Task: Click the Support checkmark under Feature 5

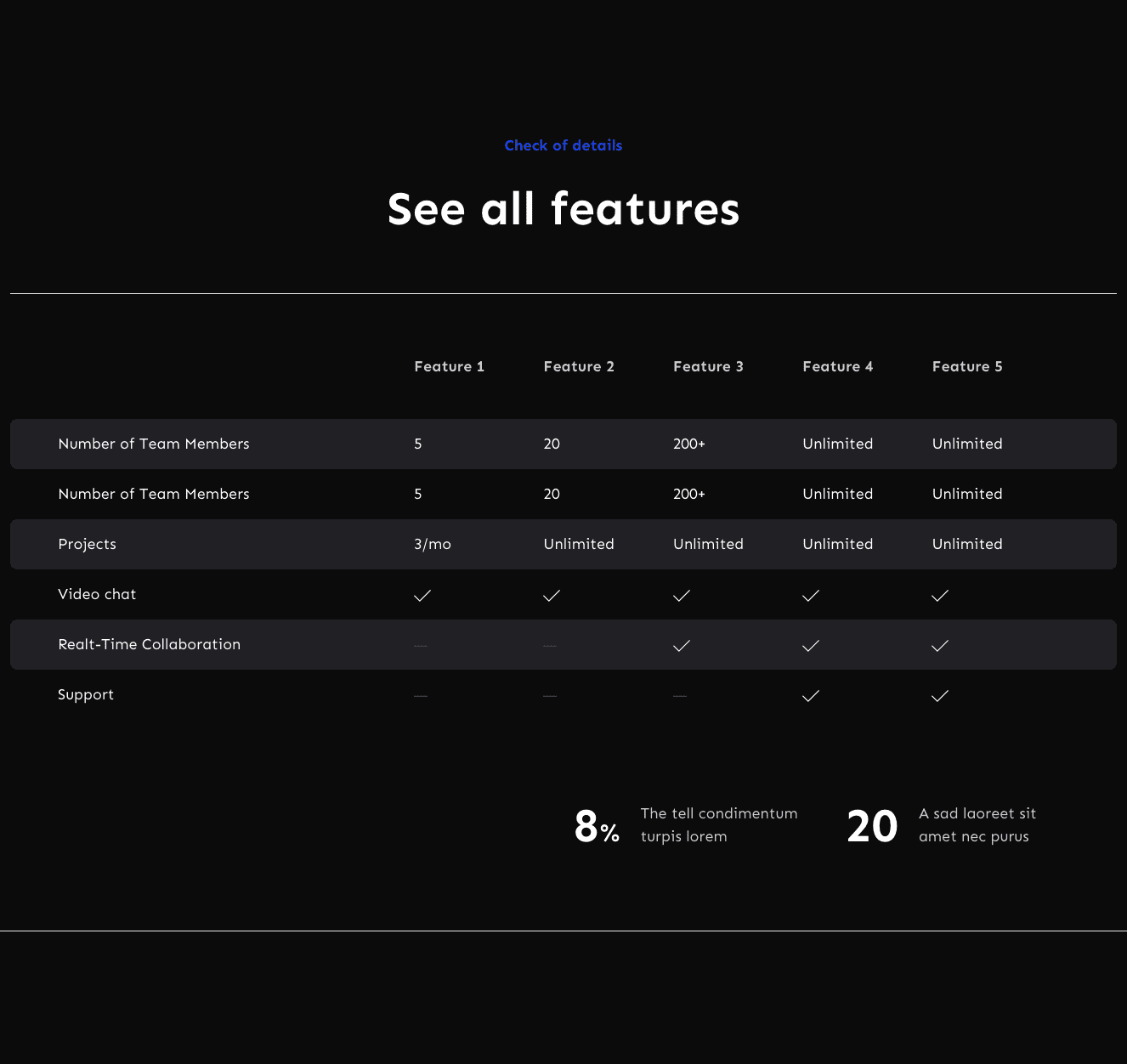Action: (939, 695)
